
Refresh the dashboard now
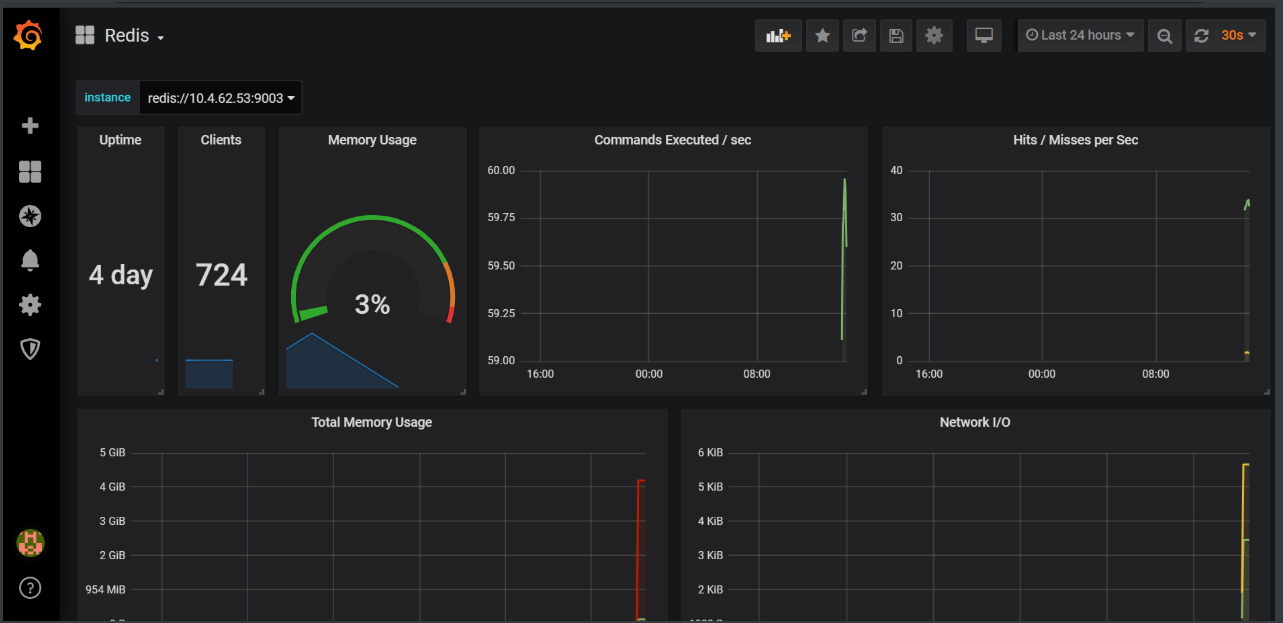click(x=1201, y=35)
